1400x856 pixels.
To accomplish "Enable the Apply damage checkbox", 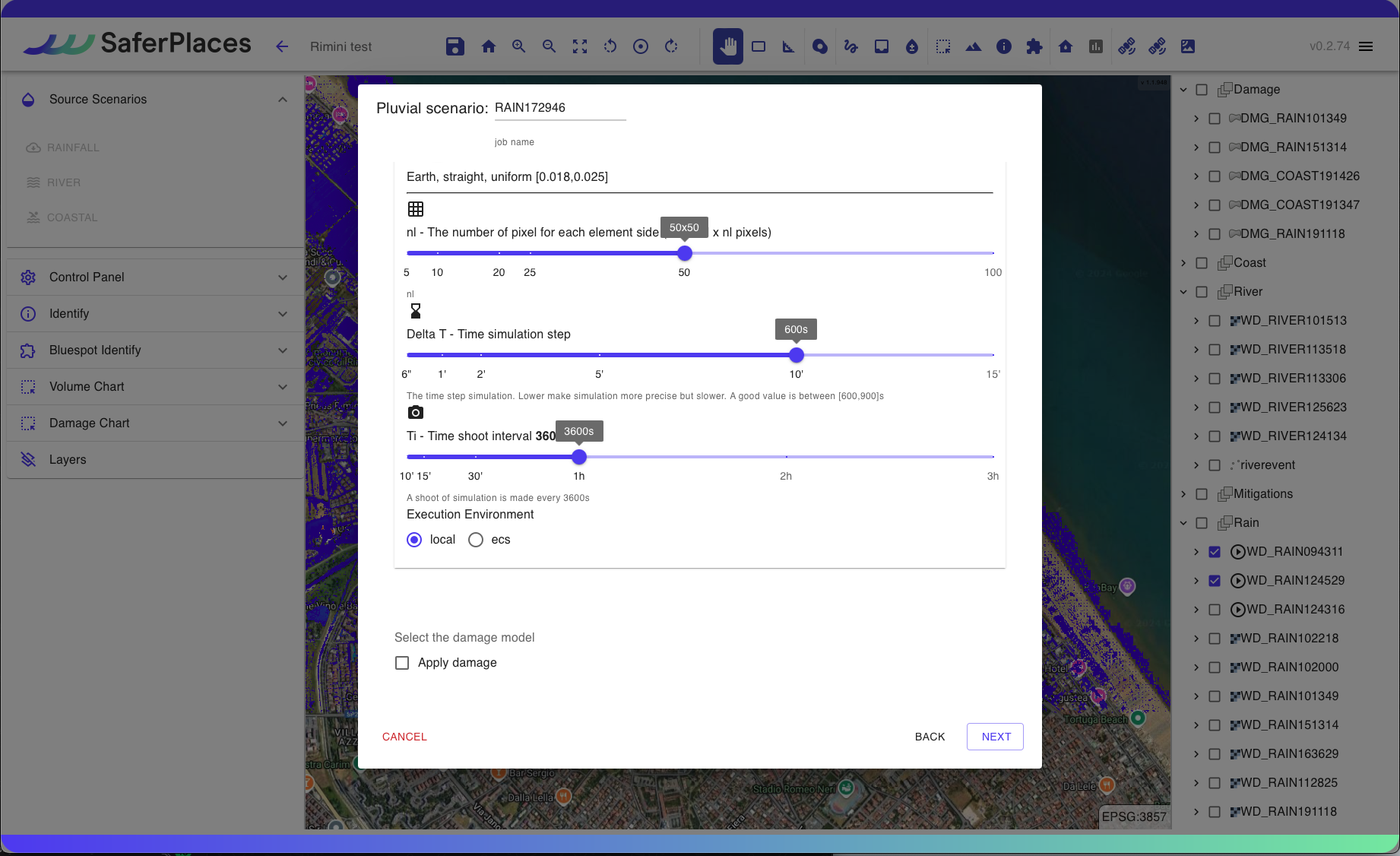I will pos(402,663).
